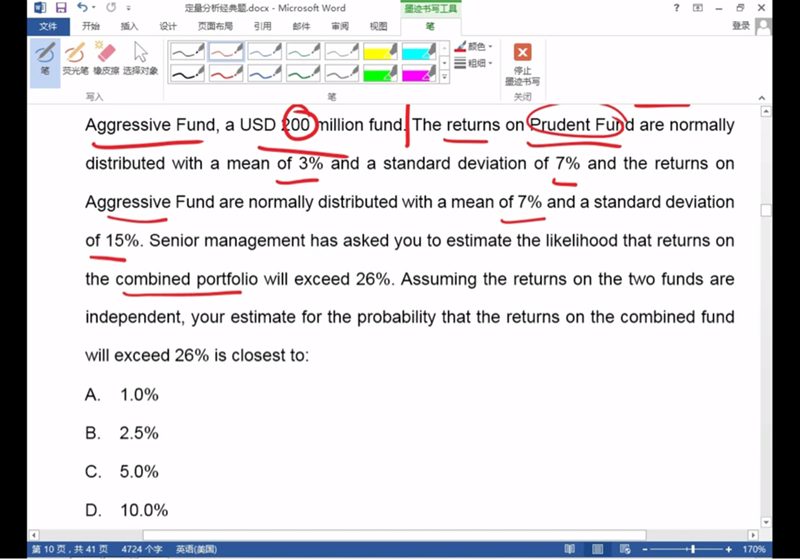Viewport: 800px width, 559px height.
Task: Pick the thin gray pen style
Action: (x=341, y=51)
